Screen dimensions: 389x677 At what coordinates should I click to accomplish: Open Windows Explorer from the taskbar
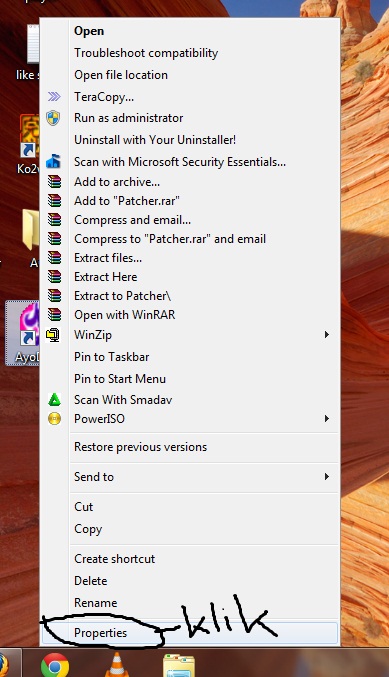[179, 666]
